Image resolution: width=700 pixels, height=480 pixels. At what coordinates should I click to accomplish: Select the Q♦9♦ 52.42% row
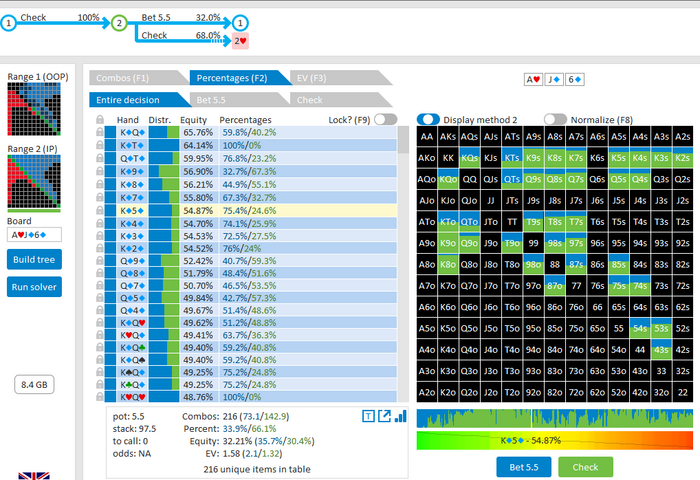point(251,261)
